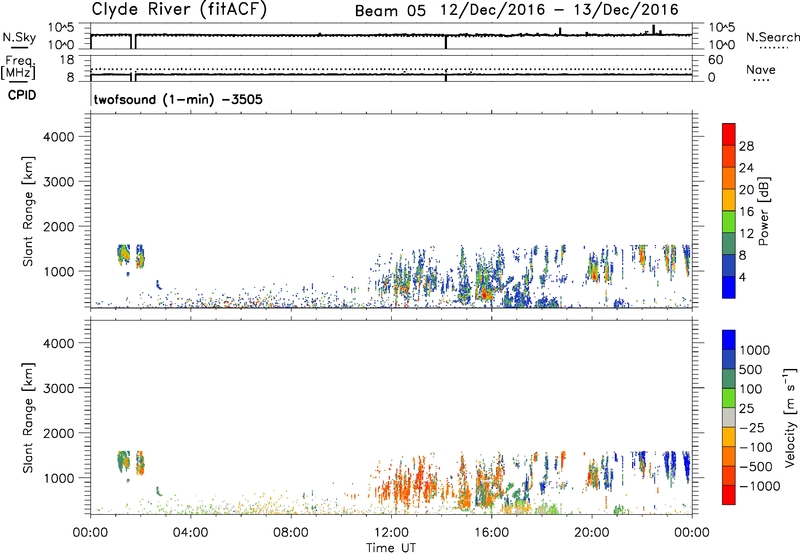The height and width of the screenshot is (554, 800).
Task: Click the "-1000" tick on velocity colorbar
Action: 759,486
